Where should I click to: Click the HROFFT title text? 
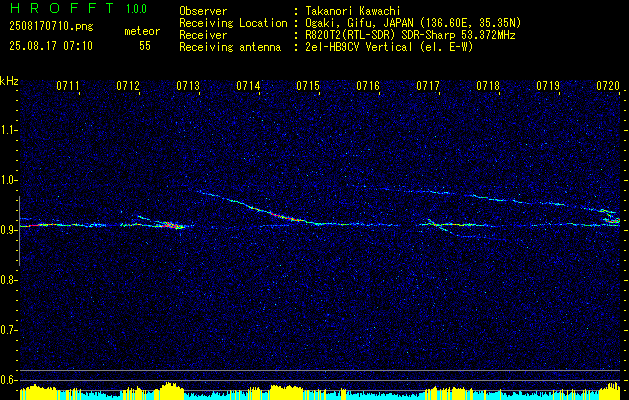pyautogui.click(x=63, y=8)
